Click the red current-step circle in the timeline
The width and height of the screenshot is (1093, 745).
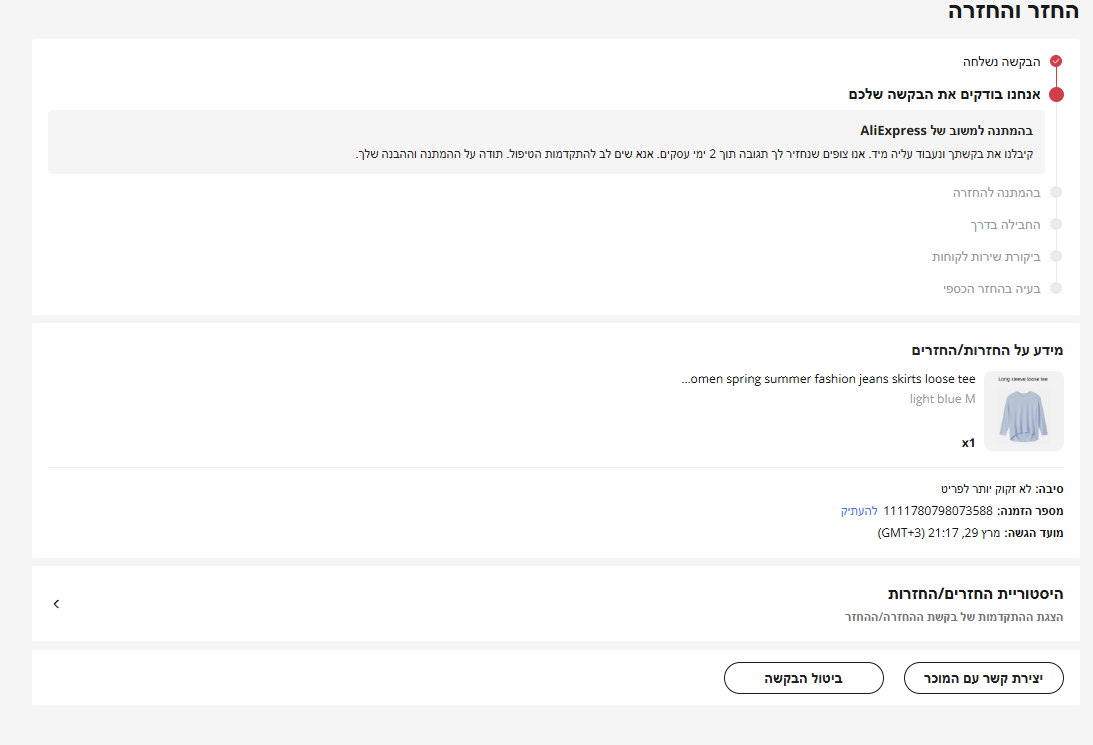(x=1056, y=94)
